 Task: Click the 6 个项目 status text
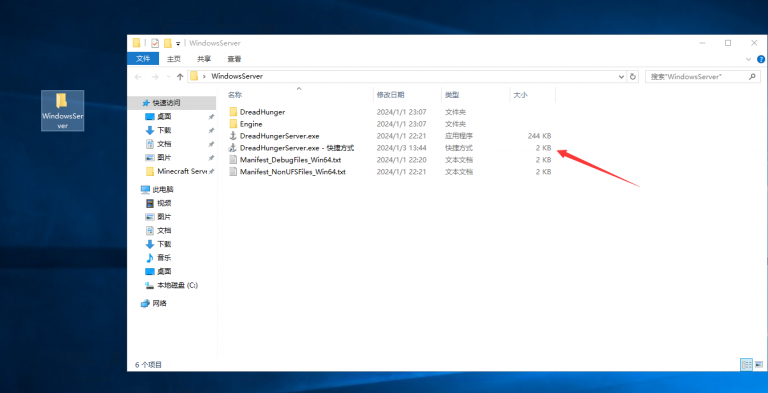pyautogui.click(x=148, y=365)
